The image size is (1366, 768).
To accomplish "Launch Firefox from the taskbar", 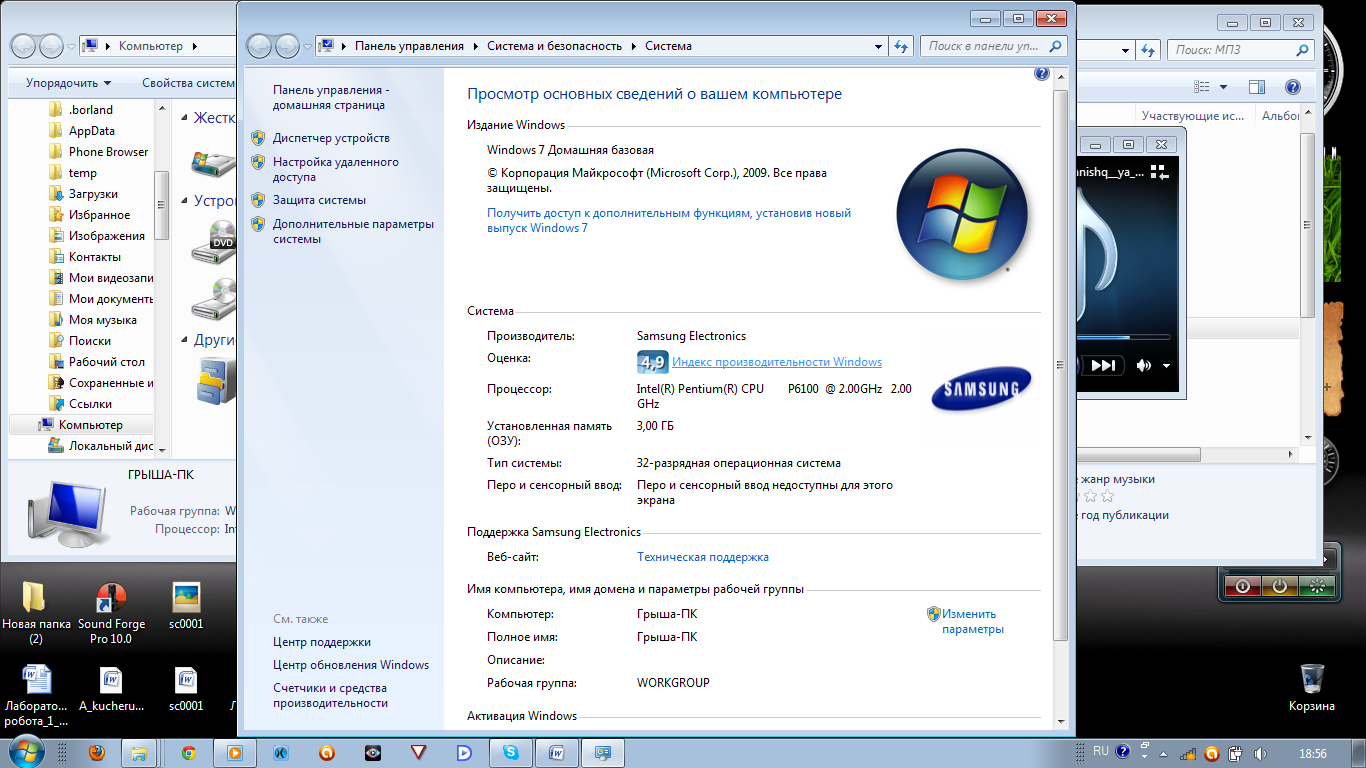I will pyautogui.click(x=97, y=752).
